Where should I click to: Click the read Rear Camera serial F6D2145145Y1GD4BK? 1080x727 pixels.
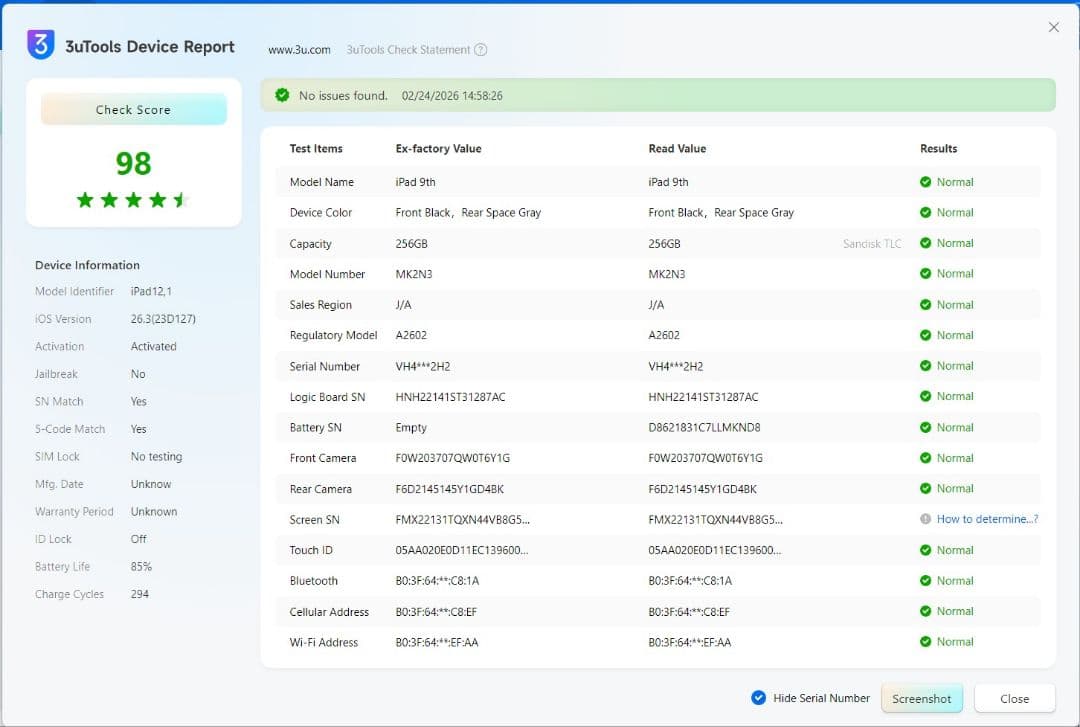click(703, 489)
